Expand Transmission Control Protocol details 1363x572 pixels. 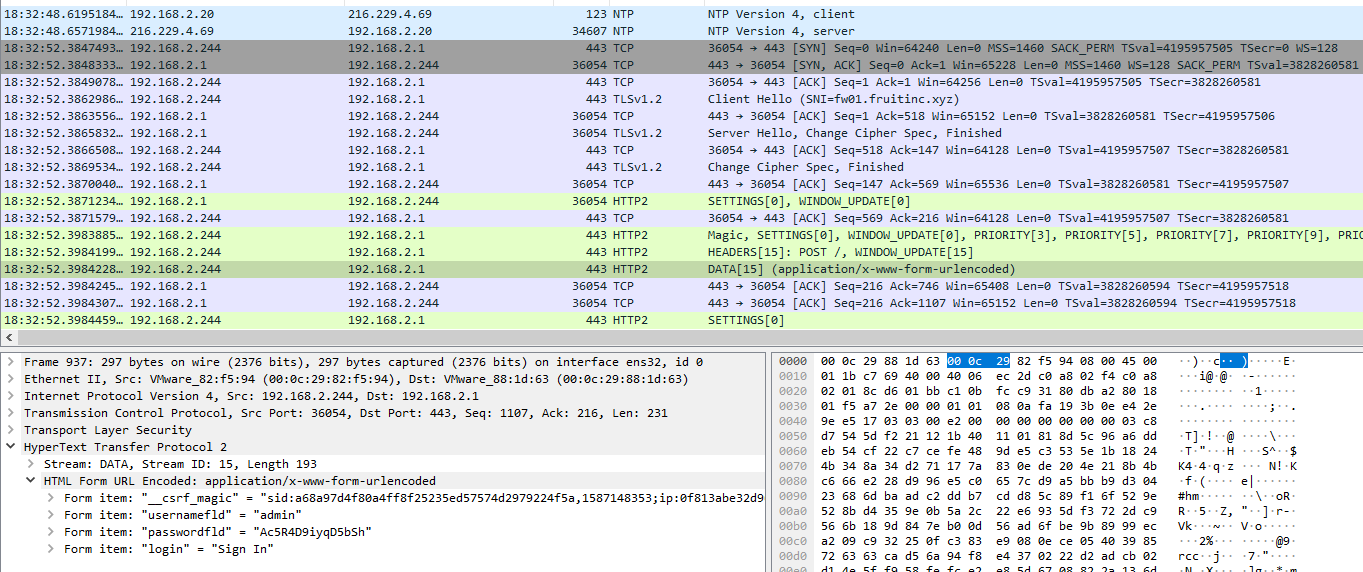pyautogui.click(x=10, y=413)
